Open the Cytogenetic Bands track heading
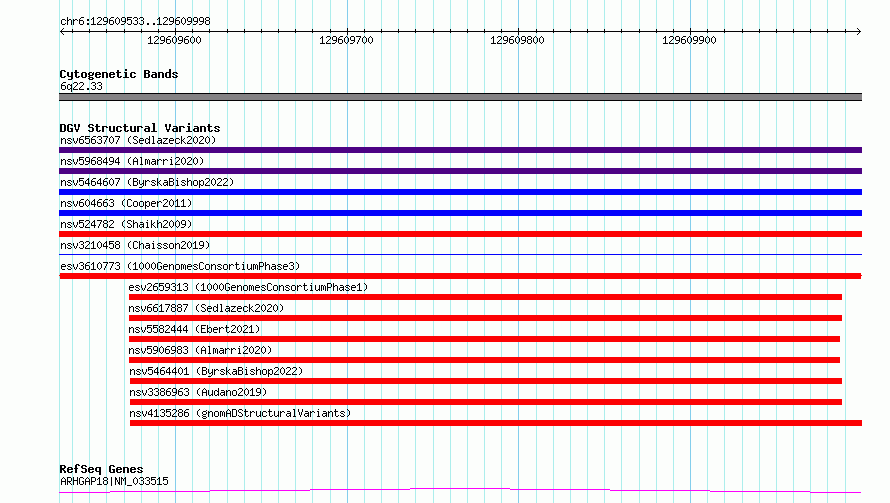This screenshot has height=503, width=890. [x=119, y=74]
